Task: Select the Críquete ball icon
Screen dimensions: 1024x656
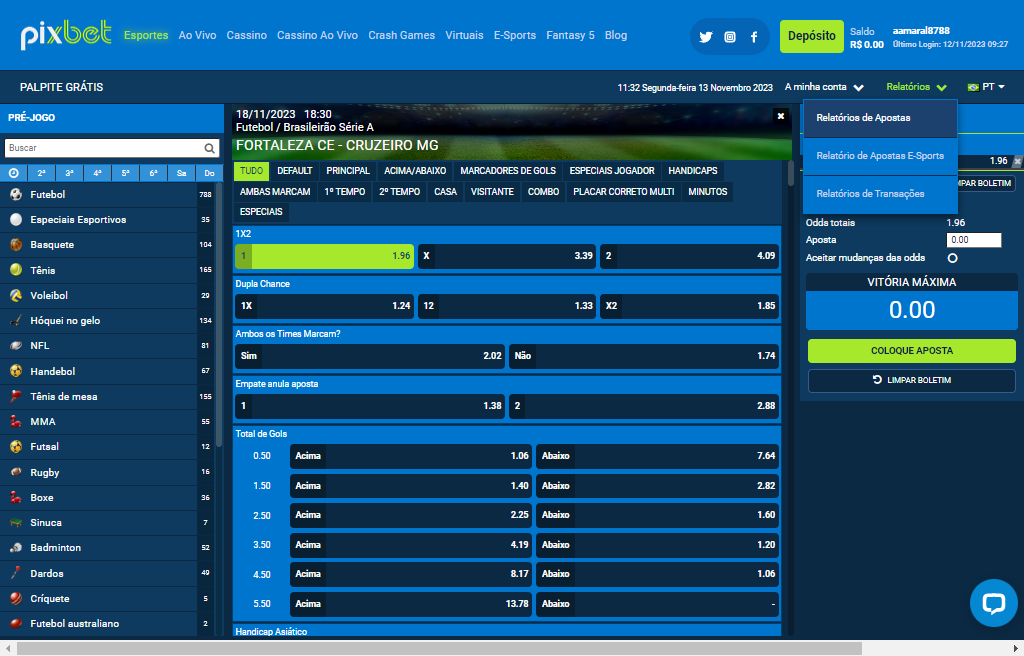Action: coord(16,599)
